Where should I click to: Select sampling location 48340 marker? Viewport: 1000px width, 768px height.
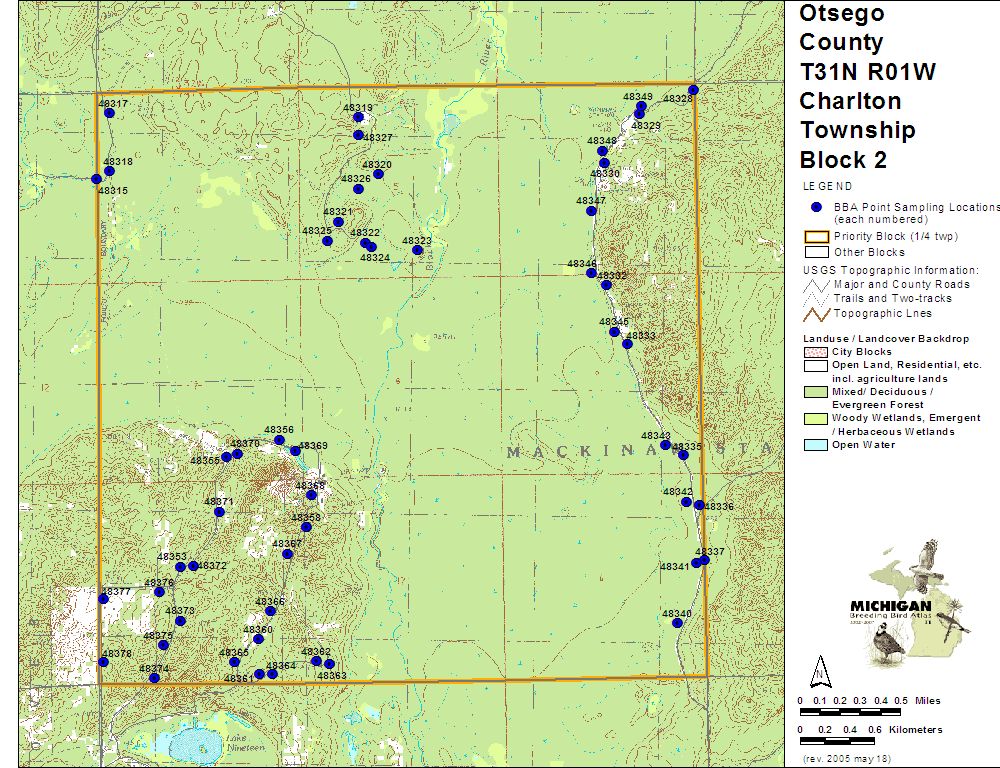(677, 623)
